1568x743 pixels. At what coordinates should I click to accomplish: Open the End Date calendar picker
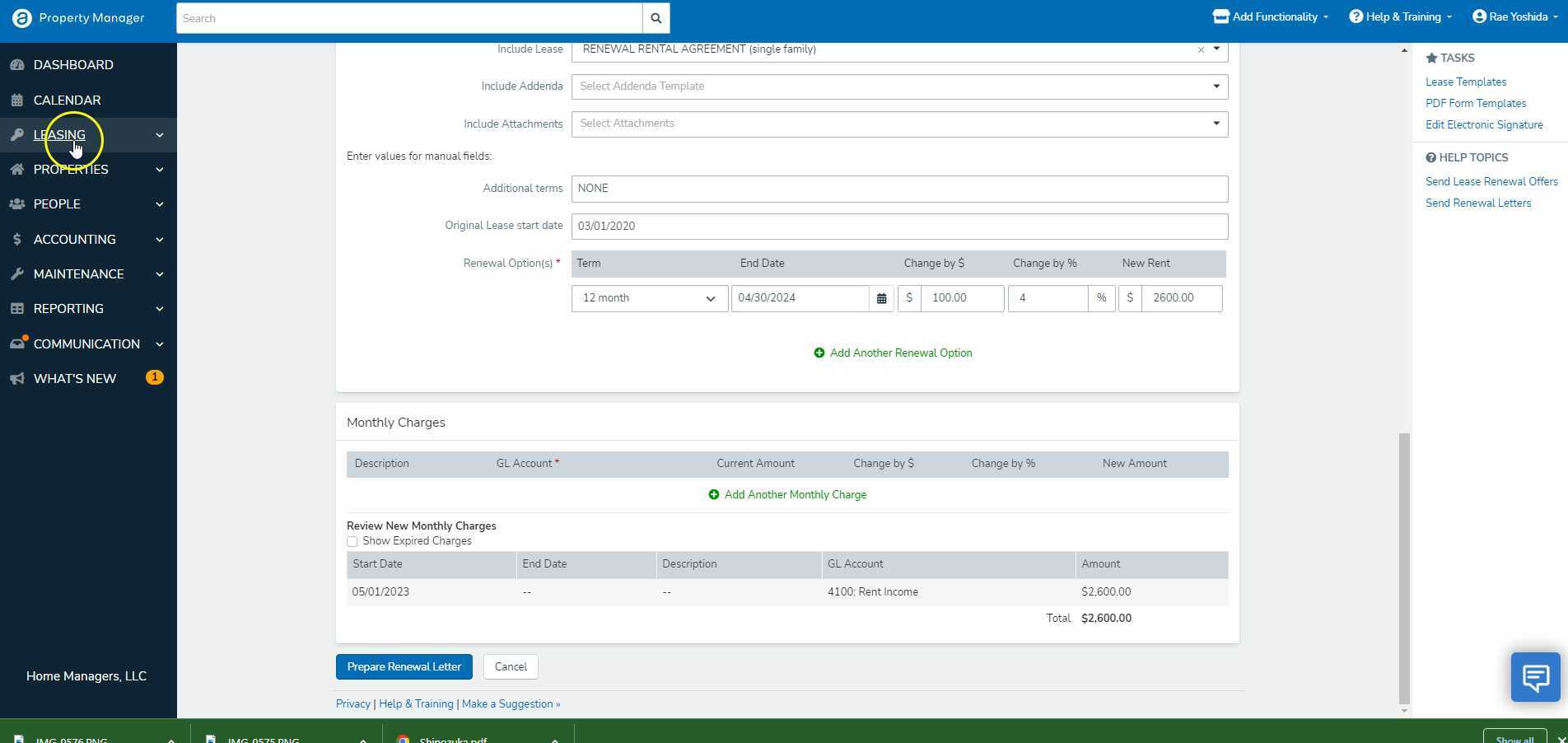[x=880, y=297]
